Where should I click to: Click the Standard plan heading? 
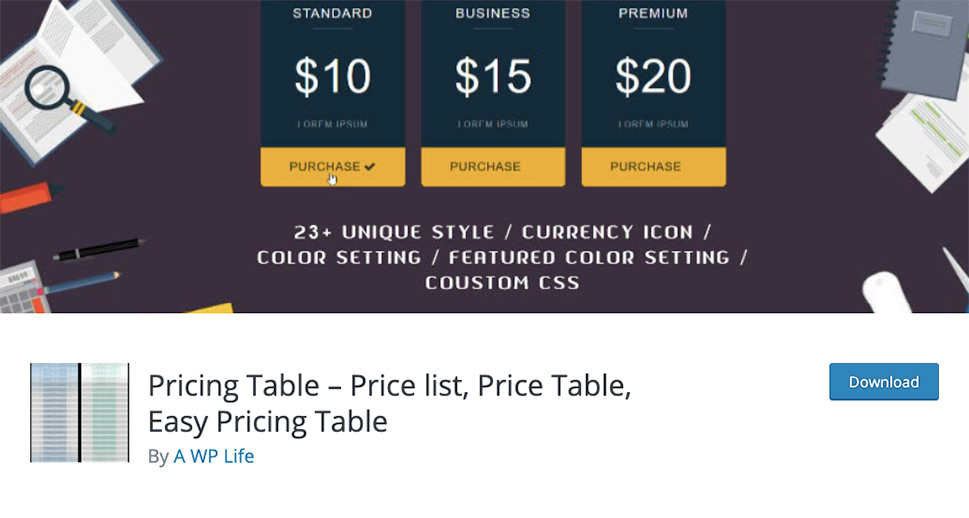pos(332,14)
